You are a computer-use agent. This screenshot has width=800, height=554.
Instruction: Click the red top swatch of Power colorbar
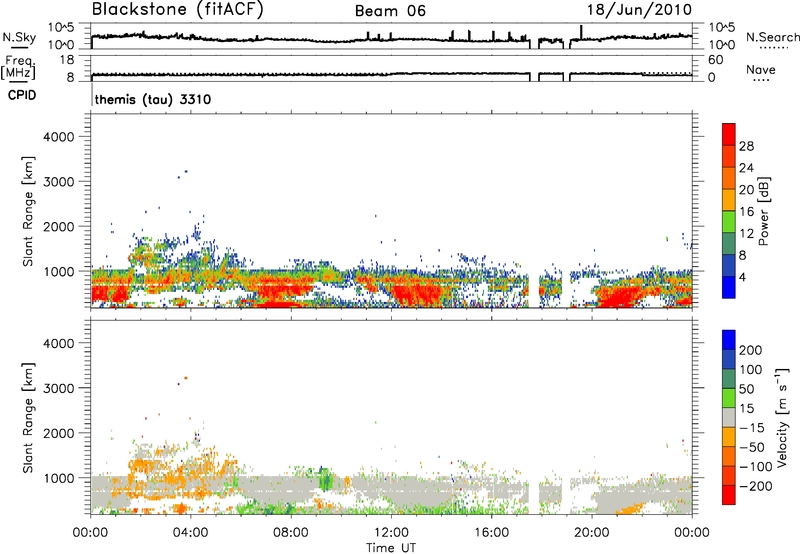click(729, 134)
